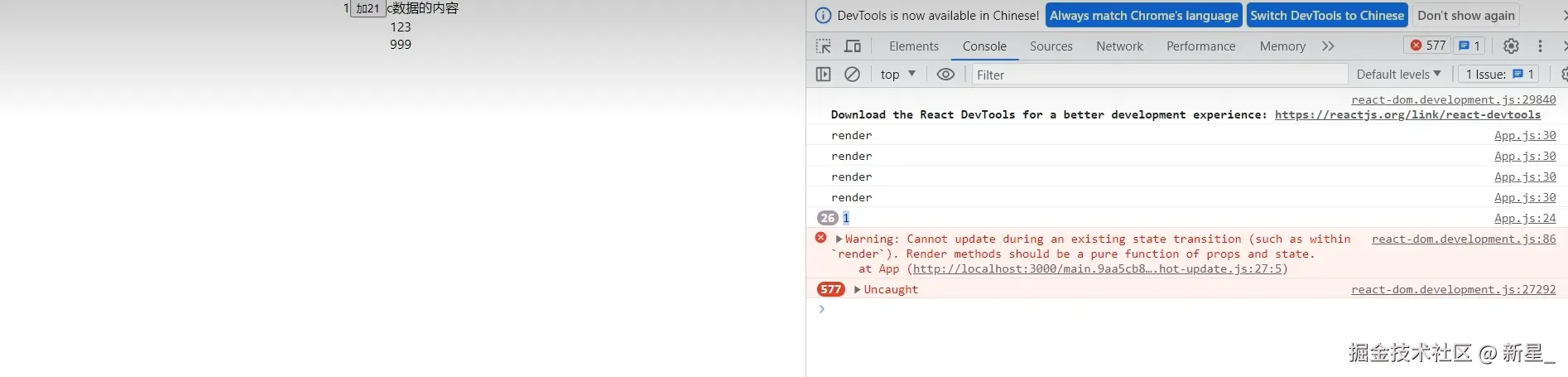
Task: Click the 26 repeat count badge
Action: click(x=827, y=218)
